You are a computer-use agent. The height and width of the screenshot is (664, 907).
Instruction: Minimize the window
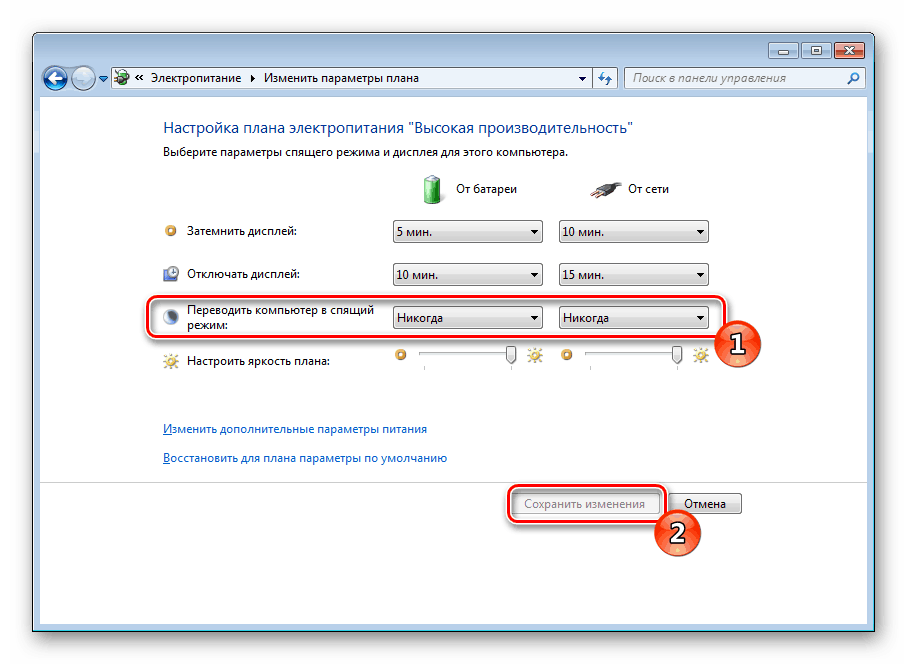pos(783,51)
